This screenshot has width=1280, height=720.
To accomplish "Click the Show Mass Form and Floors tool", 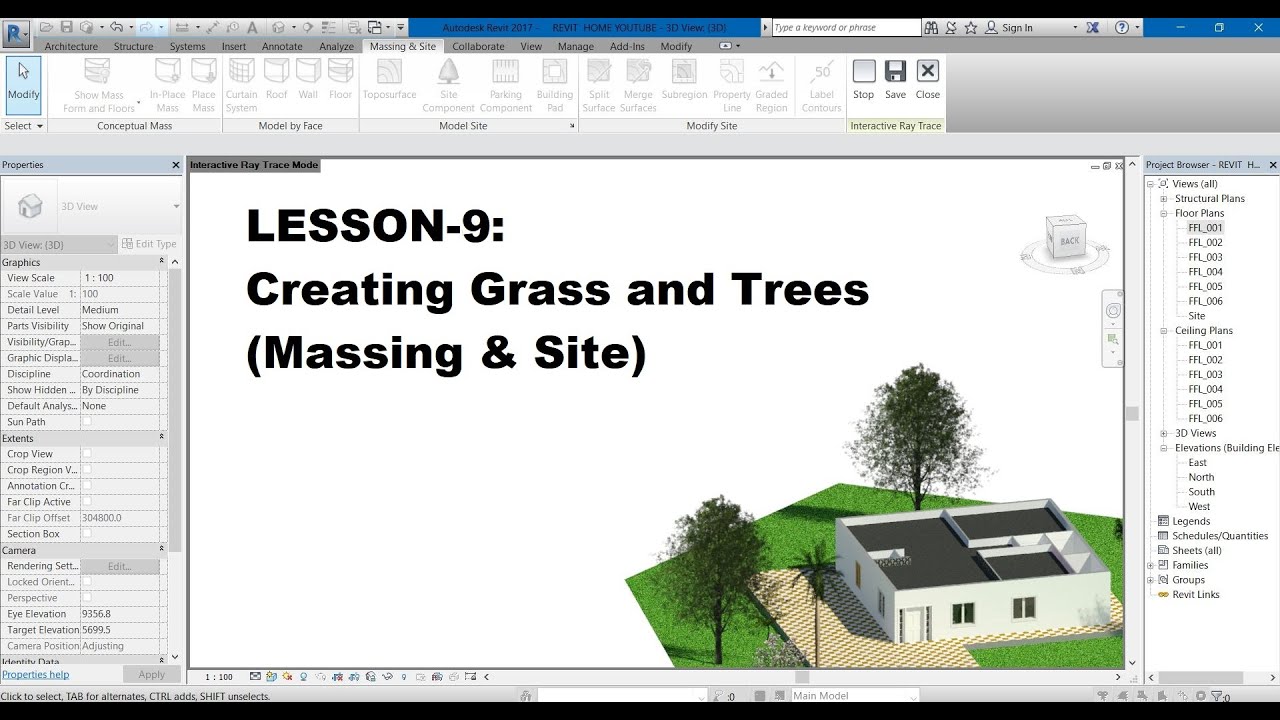I will pos(98,86).
